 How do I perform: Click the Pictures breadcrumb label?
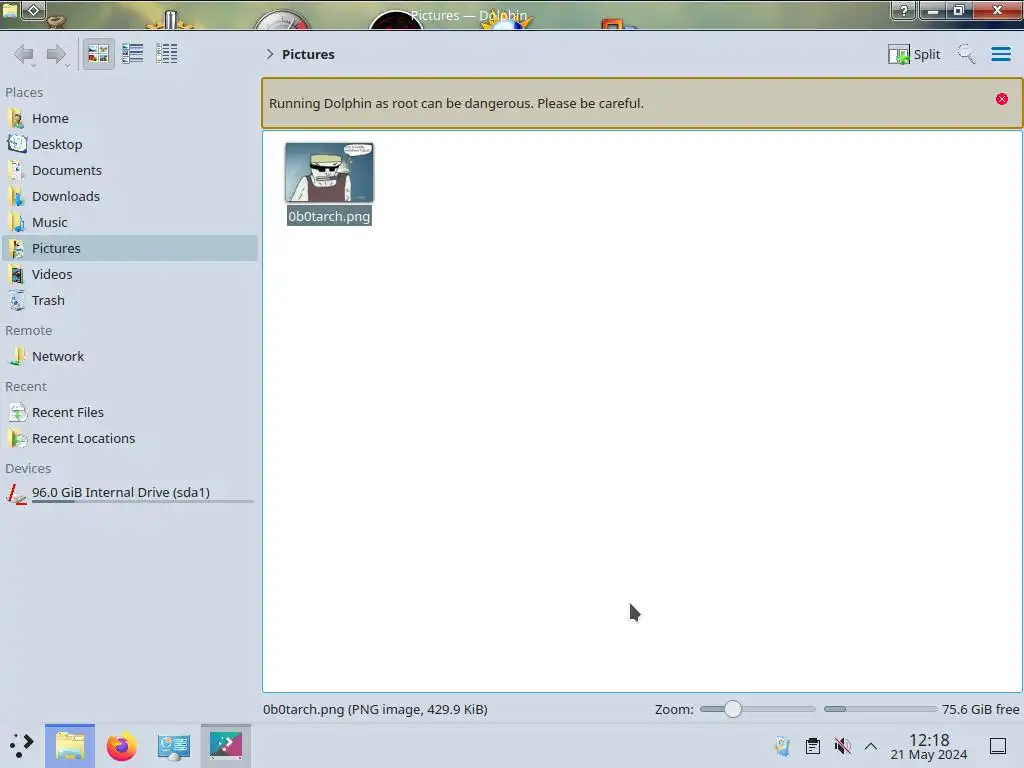coord(308,54)
